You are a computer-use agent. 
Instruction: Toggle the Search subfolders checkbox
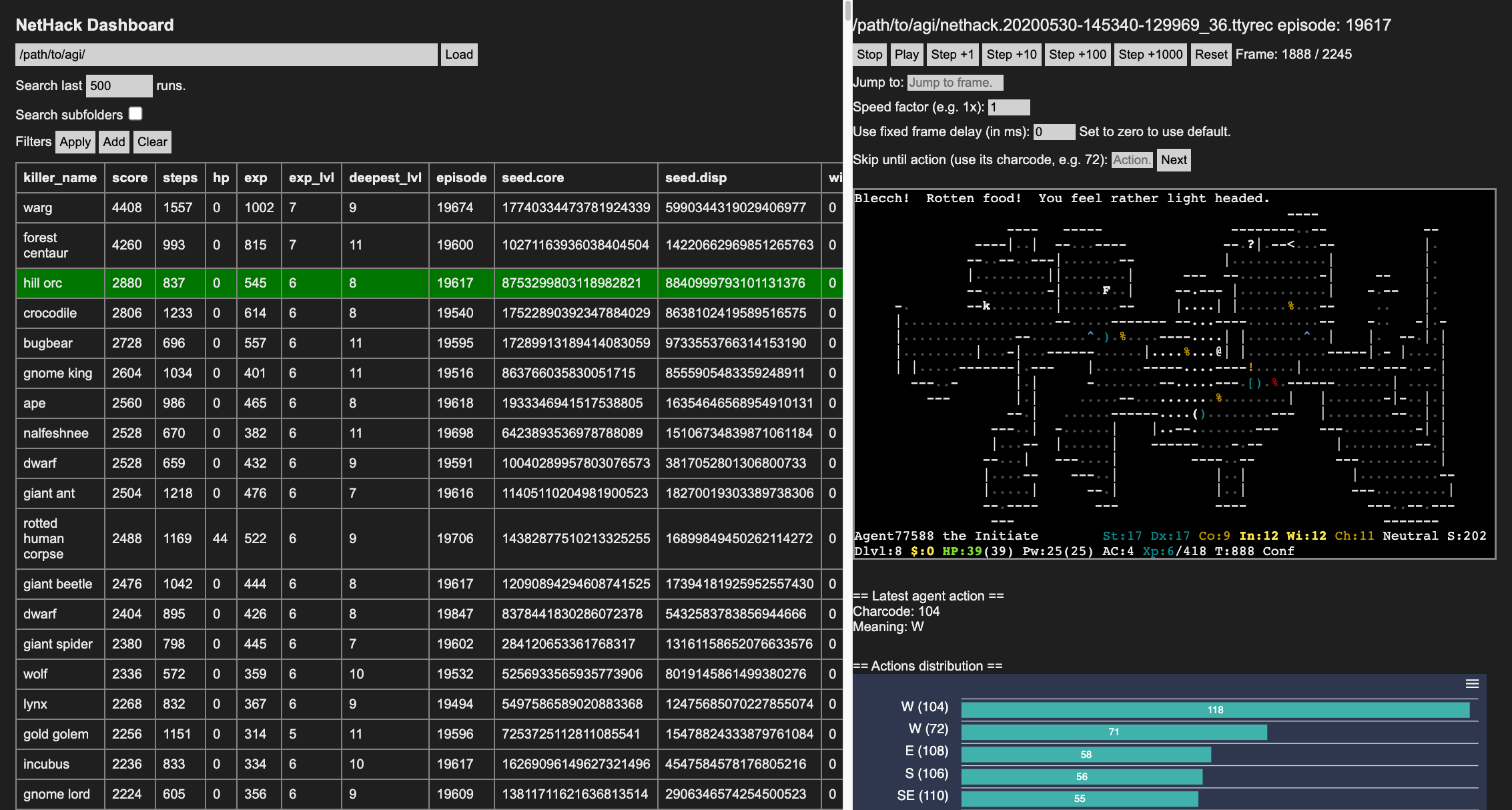[x=135, y=113]
